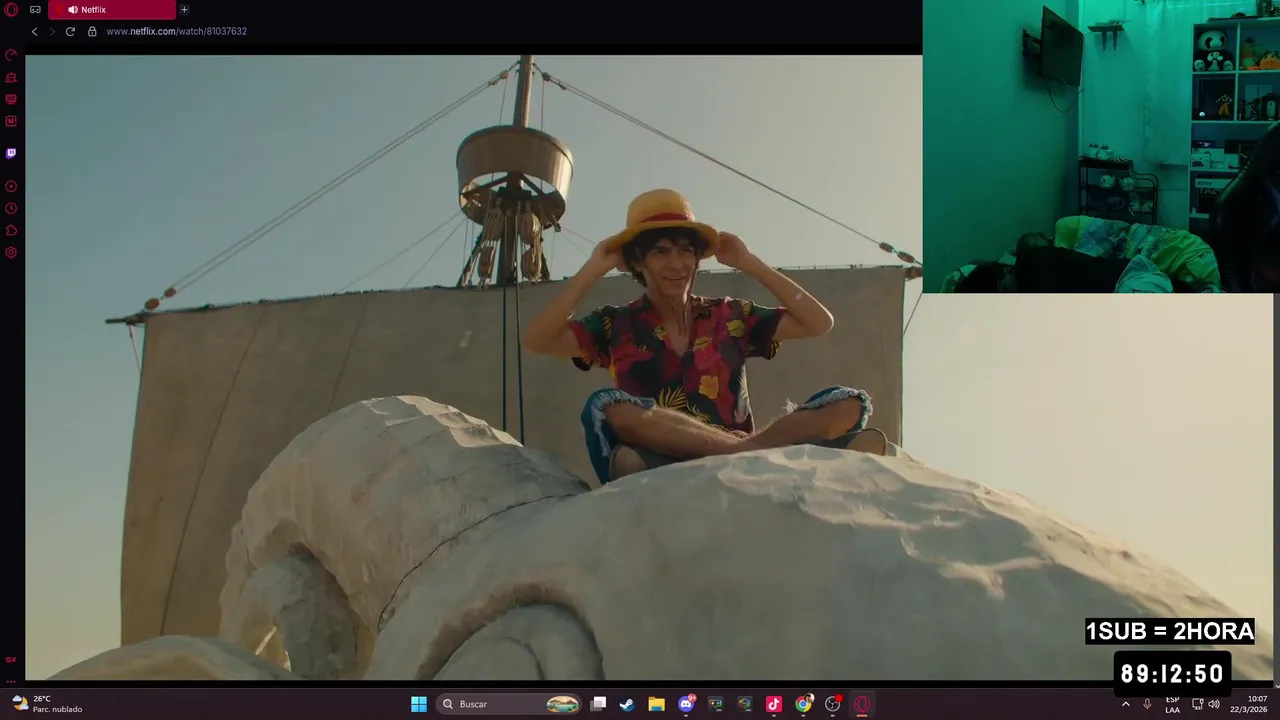This screenshot has width=1280, height=720.
Task: Focus the netflix.com address bar
Action: tap(176, 31)
